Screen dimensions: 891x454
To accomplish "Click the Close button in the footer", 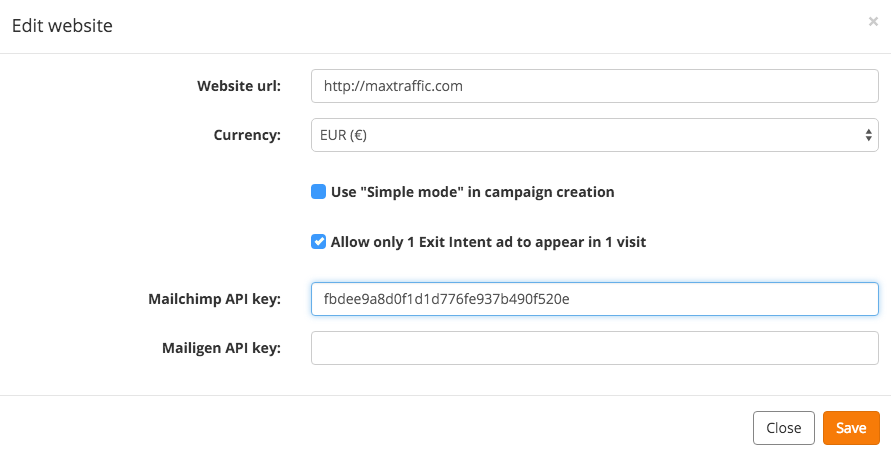I will (784, 428).
